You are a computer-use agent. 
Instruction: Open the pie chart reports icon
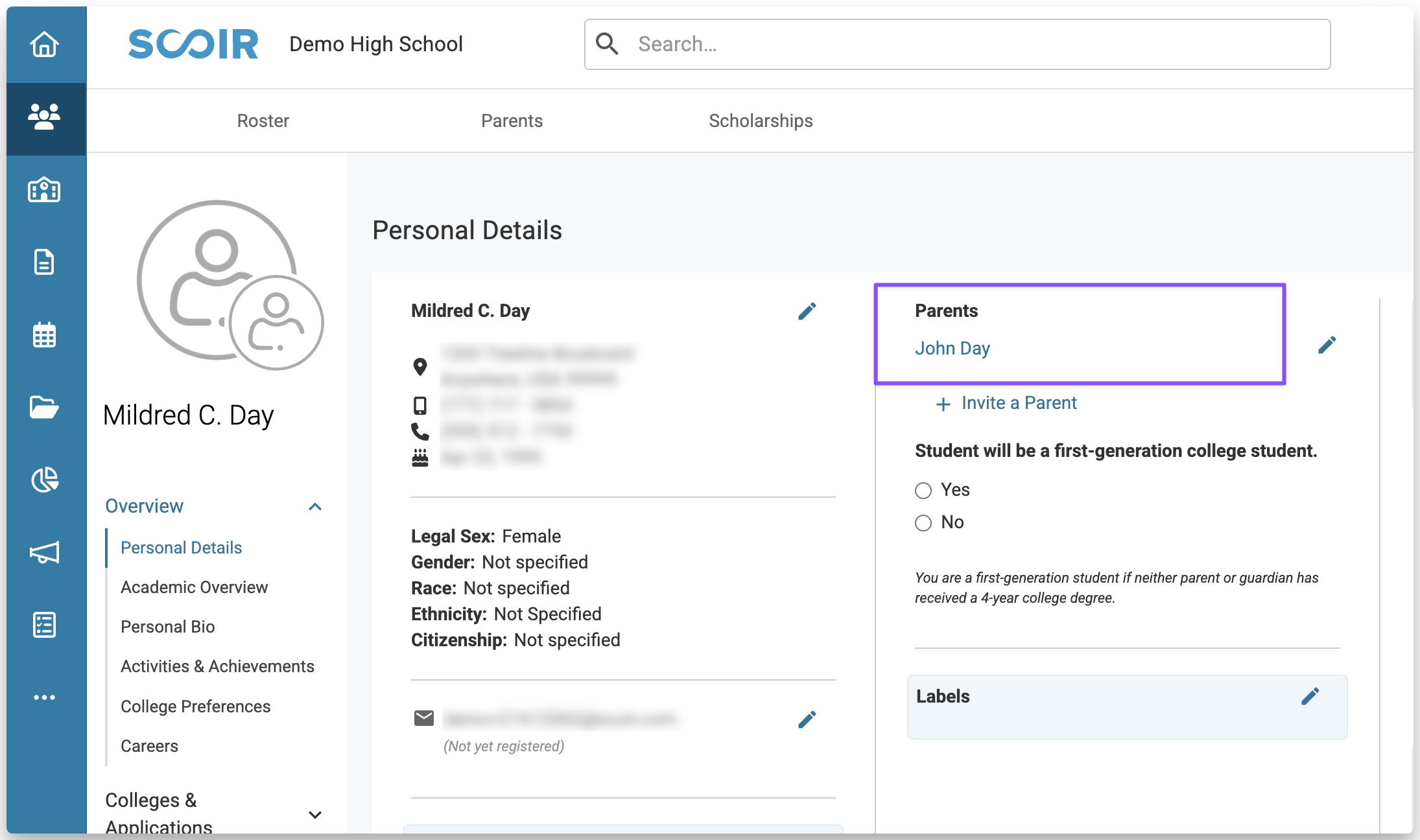[44, 480]
